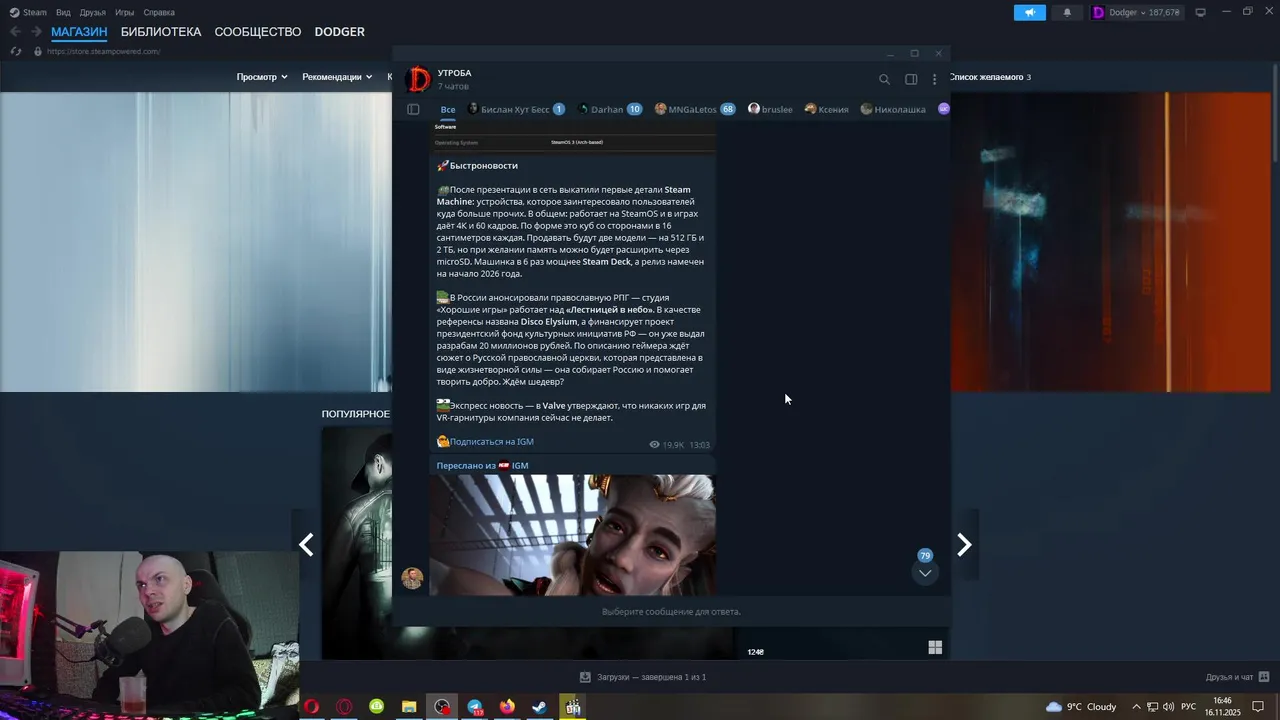Open Firefox from taskbar

(507, 707)
